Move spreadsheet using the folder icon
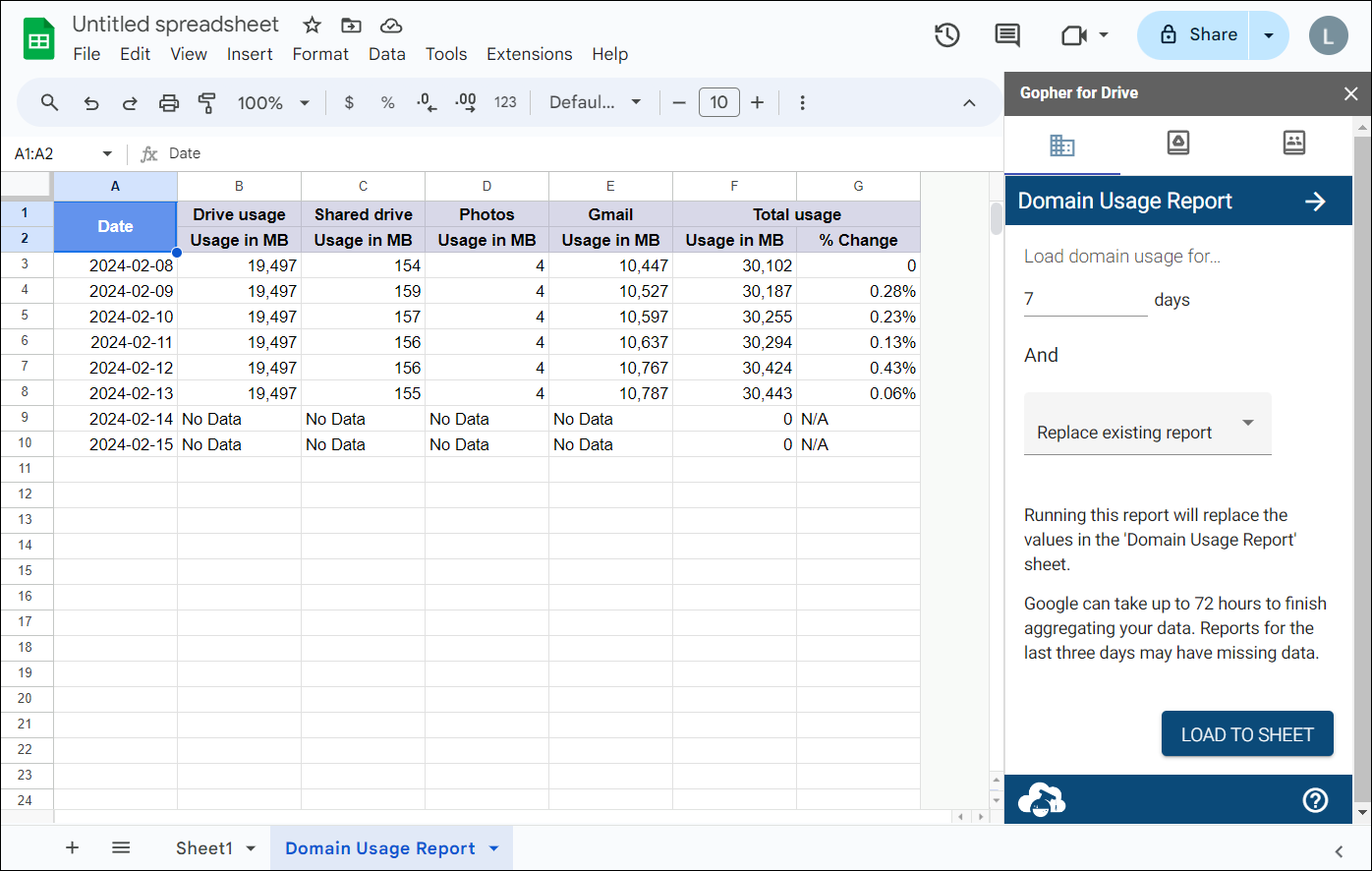The height and width of the screenshot is (871, 1372). click(351, 26)
